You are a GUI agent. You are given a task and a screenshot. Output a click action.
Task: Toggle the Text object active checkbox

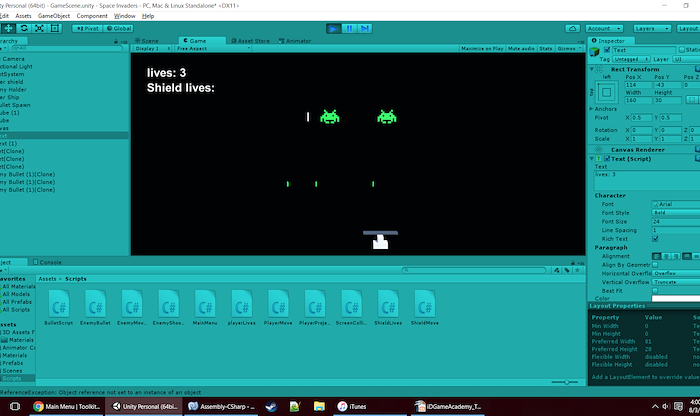tap(607, 50)
